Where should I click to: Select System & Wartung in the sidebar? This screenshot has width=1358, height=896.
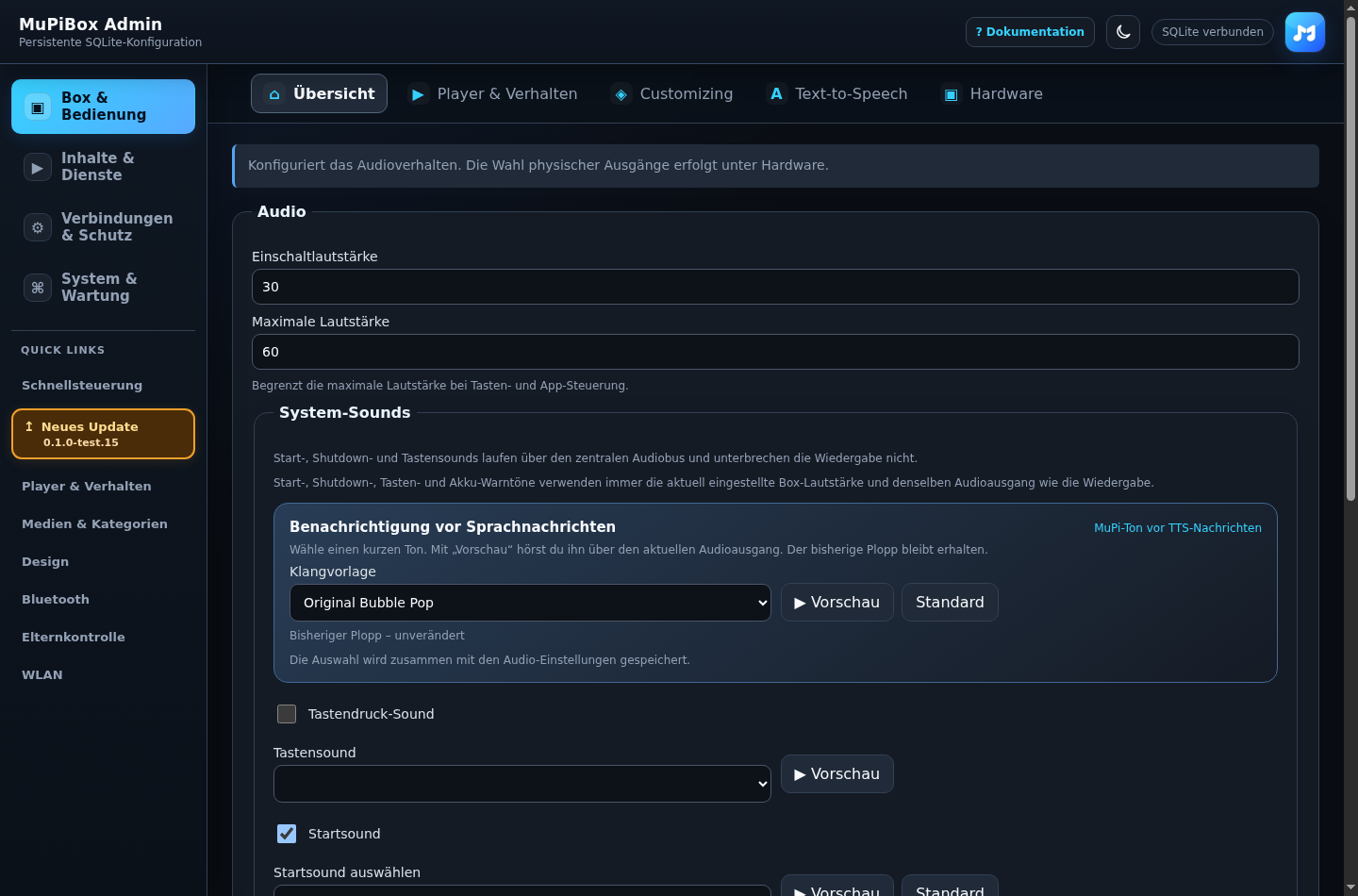(x=103, y=288)
